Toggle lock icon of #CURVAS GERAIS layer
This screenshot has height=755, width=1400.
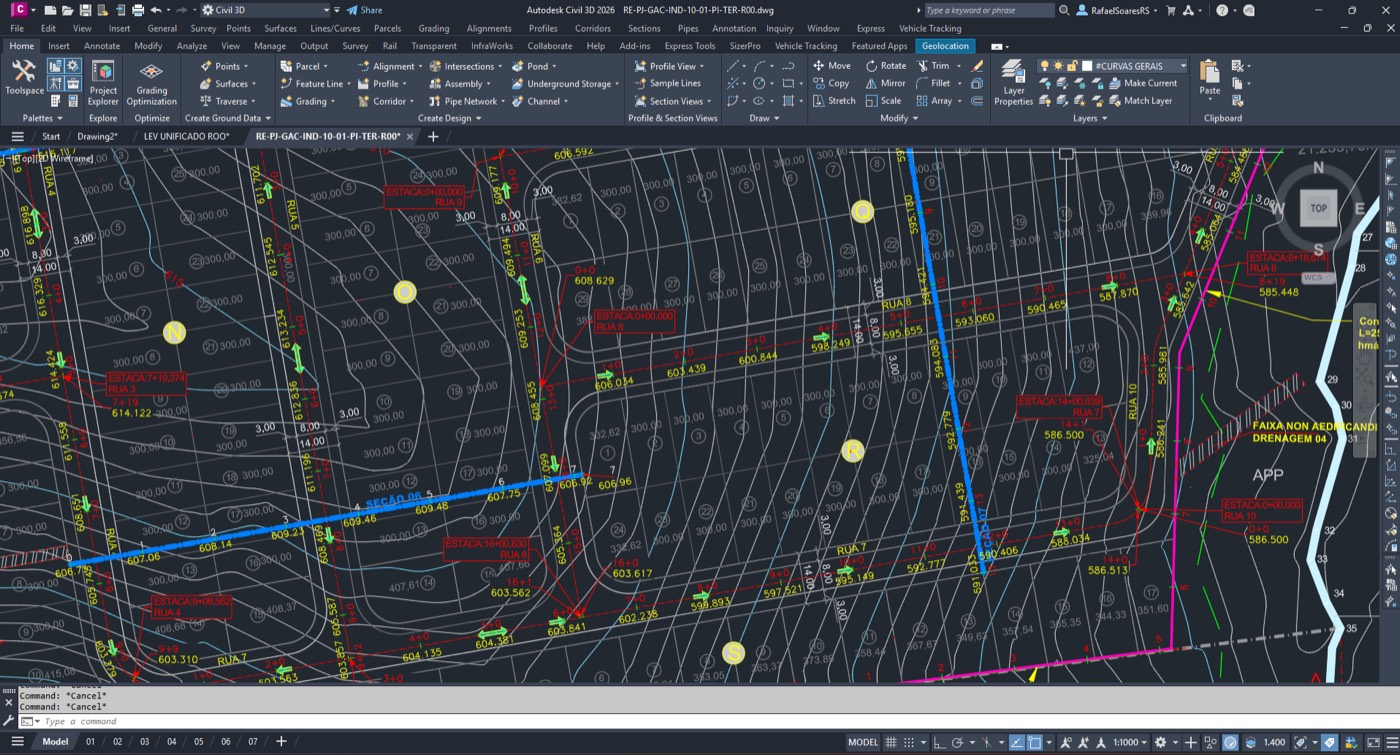[x=1072, y=66]
